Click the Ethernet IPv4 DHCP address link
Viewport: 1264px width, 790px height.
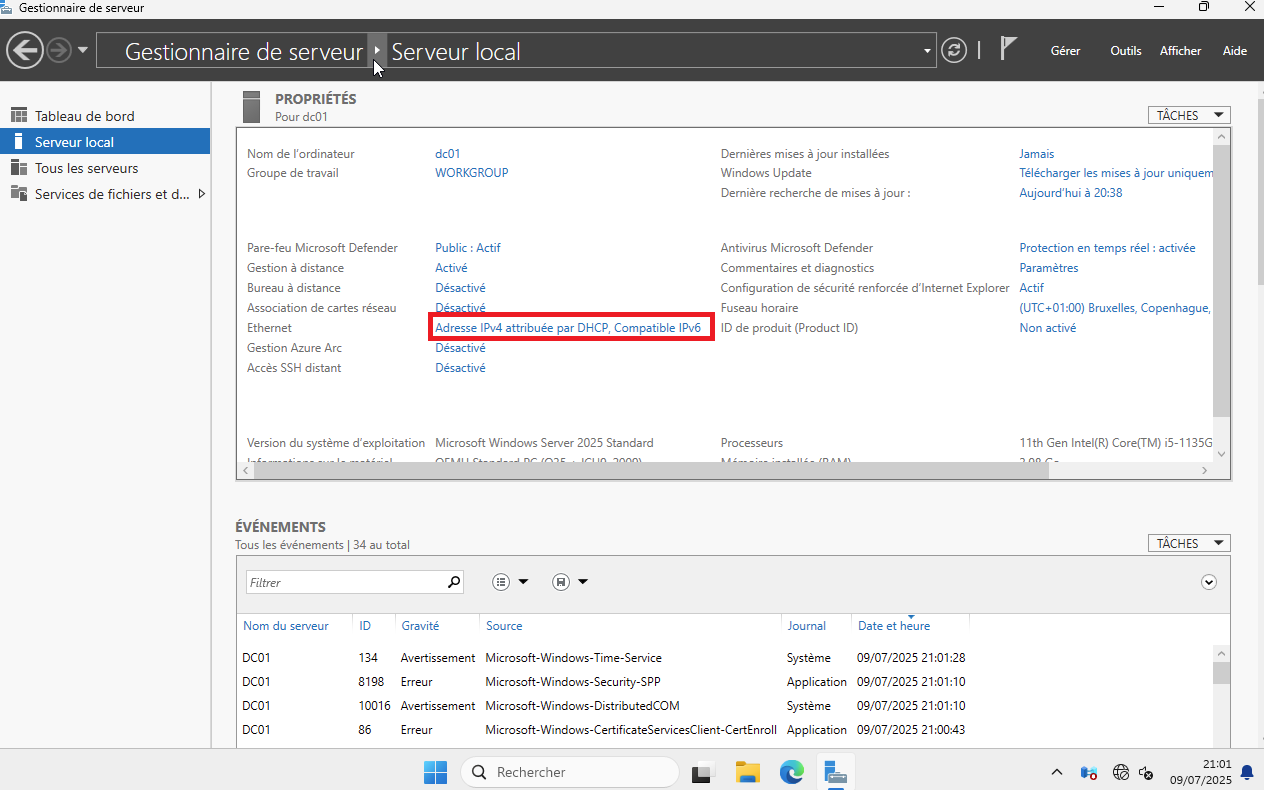tap(568, 328)
